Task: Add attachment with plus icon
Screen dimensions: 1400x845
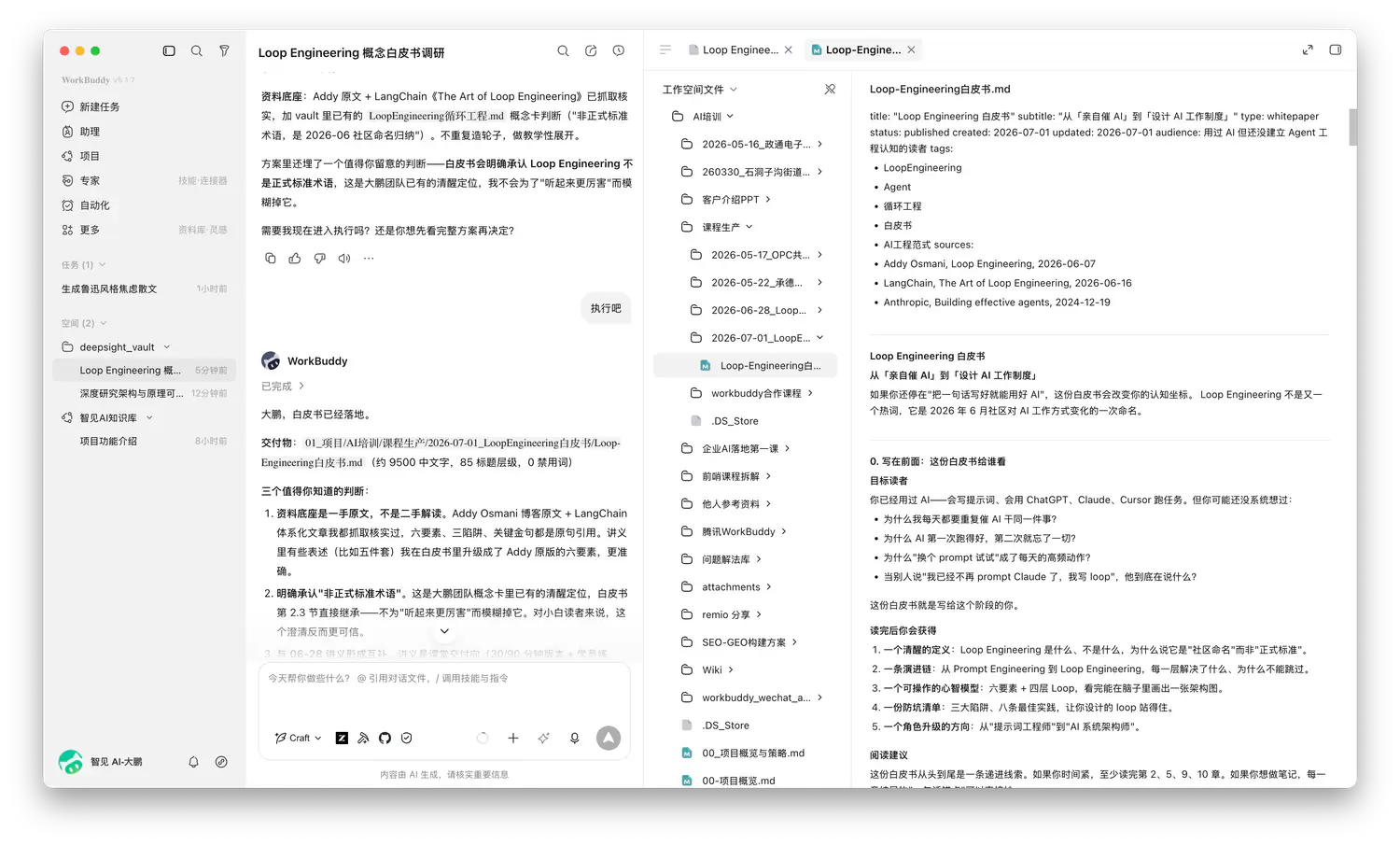Action: (x=513, y=739)
